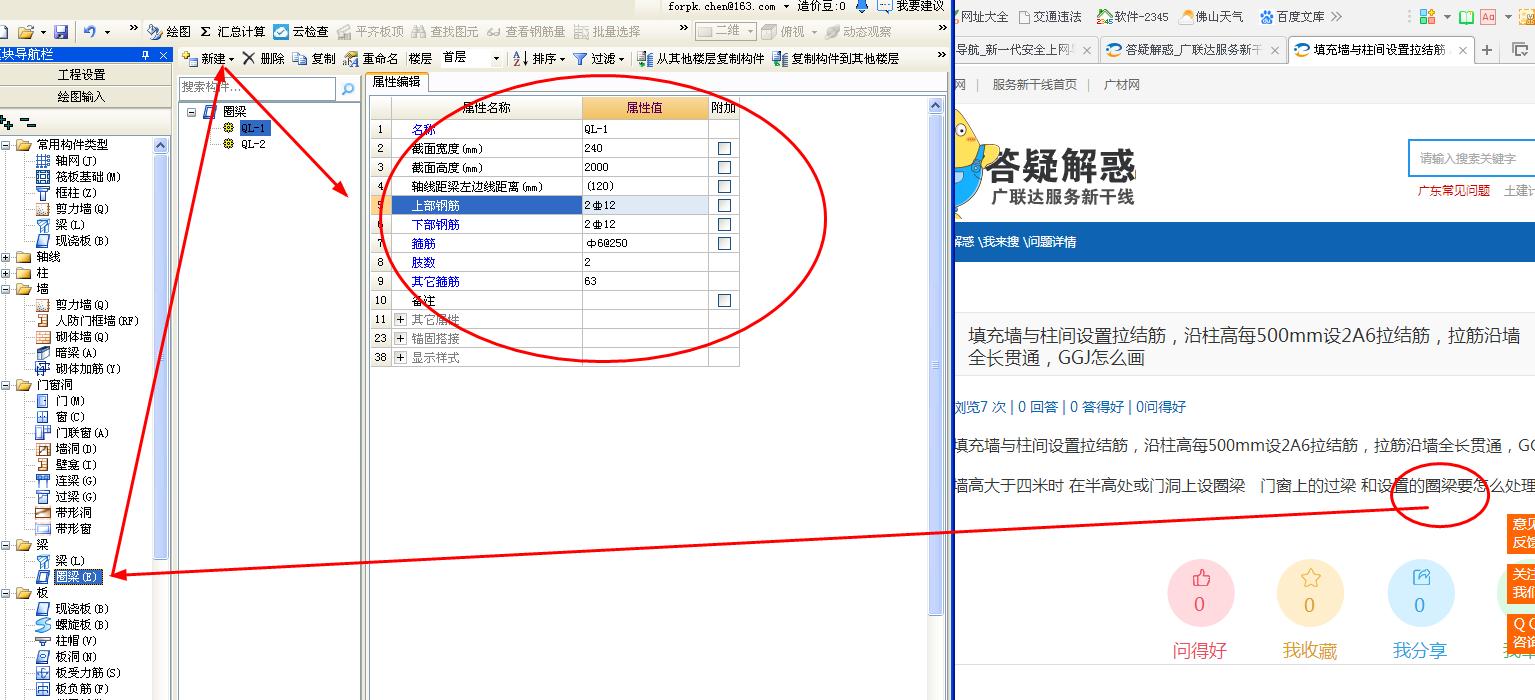Expand the 显示样式 row

[x=401, y=357]
